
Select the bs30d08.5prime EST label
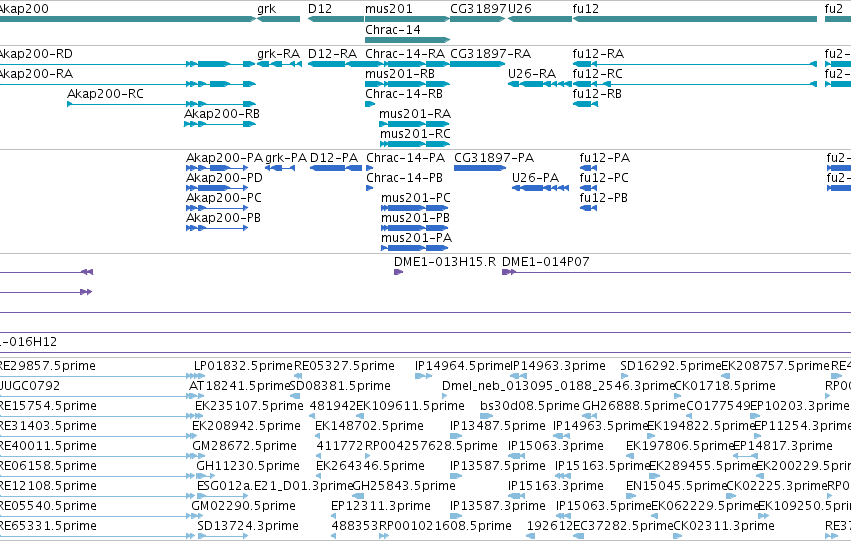(x=530, y=406)
